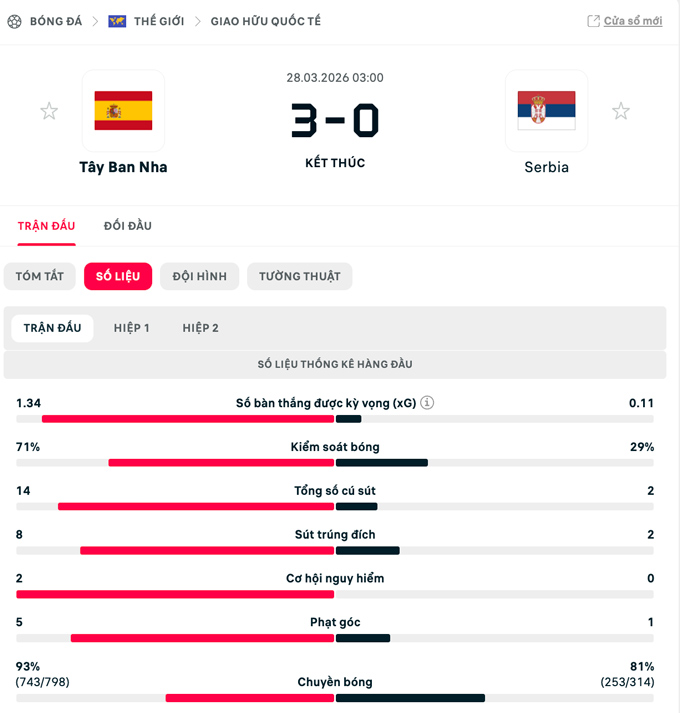Toggle favorite star for Serbia
This screenshot has height=713, width=680.
pyautogui.click(x=621, y=111)
